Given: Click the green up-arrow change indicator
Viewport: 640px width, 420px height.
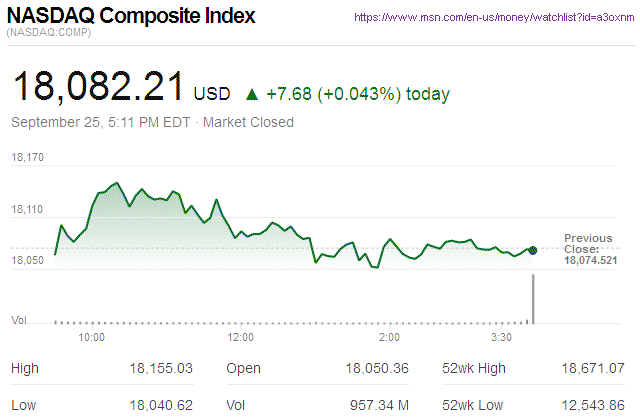Looking at the screenshot, I should tap(251, 95).
